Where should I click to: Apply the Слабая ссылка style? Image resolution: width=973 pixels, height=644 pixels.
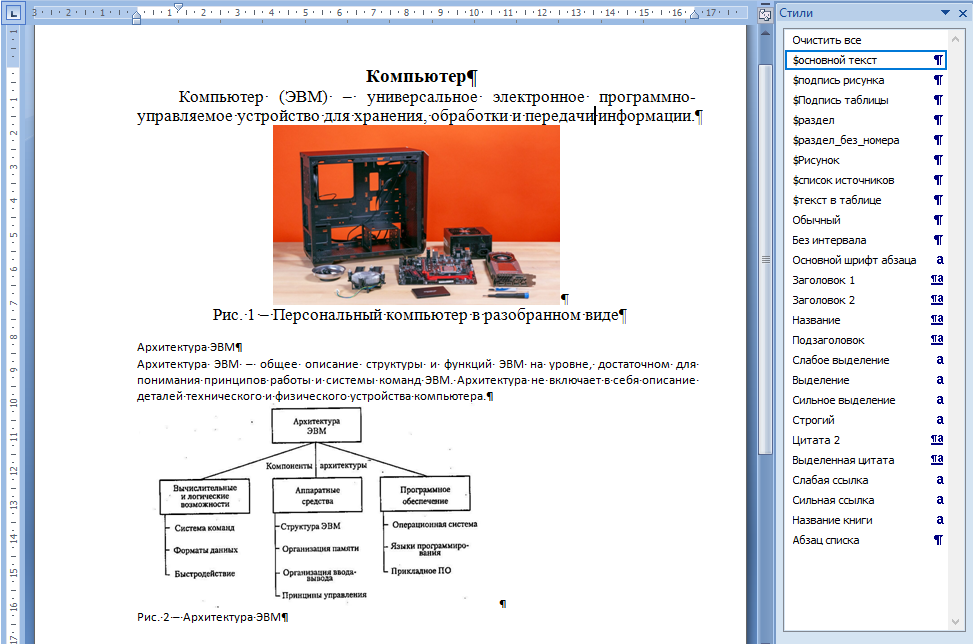[x=865, y=480]
